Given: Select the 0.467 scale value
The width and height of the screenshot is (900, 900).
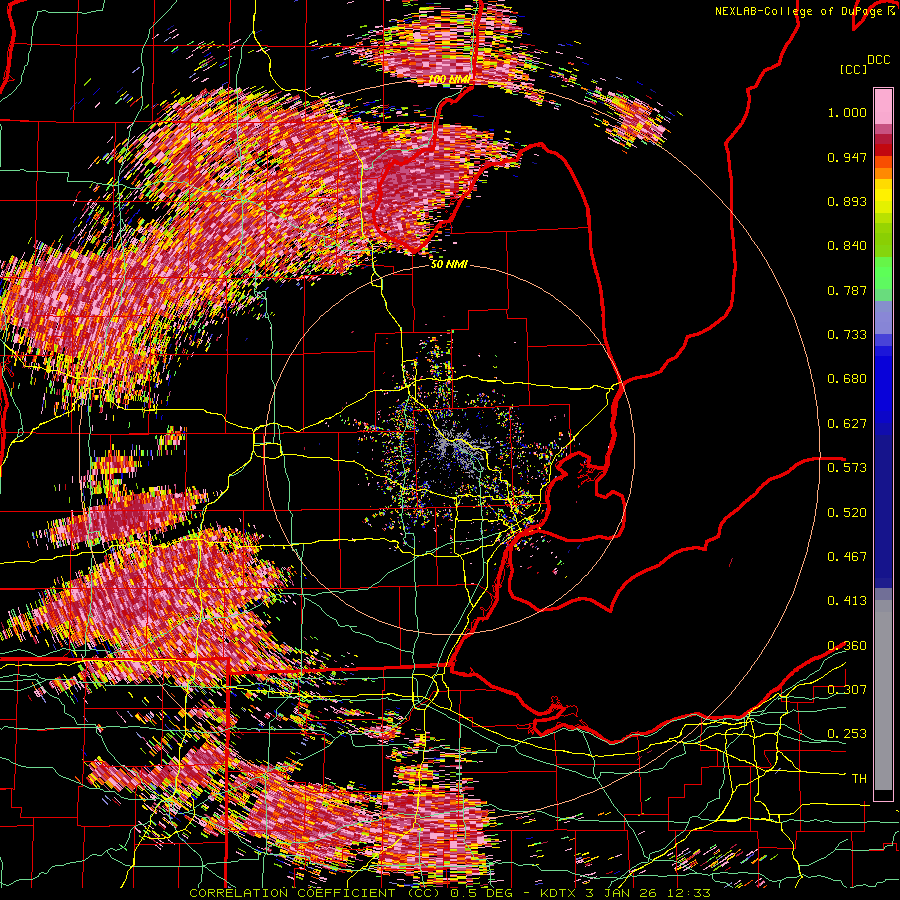Looking at the screenshot, I should coord(847,557).
